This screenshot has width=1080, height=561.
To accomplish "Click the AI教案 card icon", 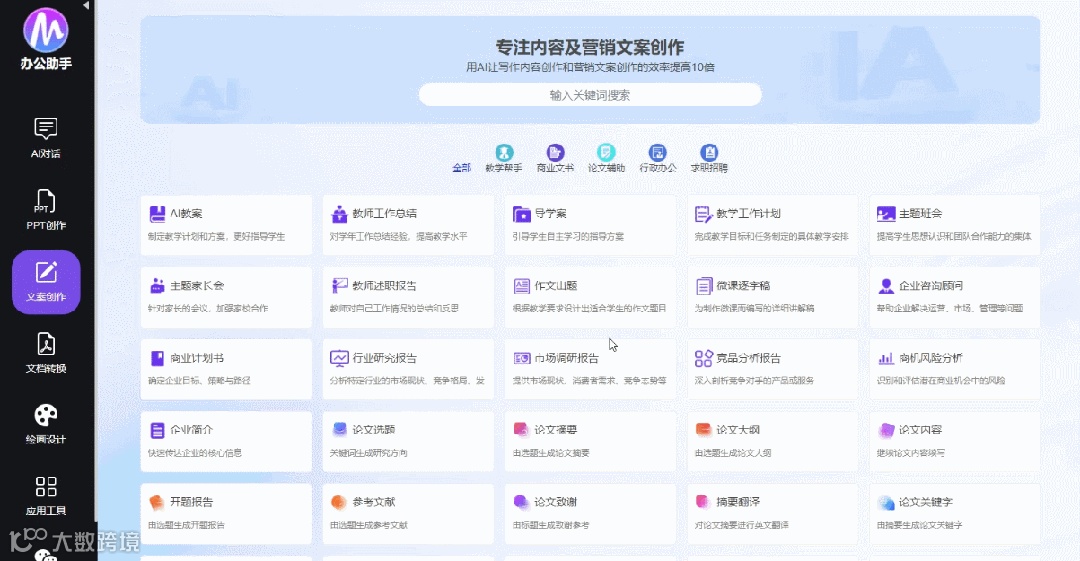I will pyautogui.click(x=157, y=214).
